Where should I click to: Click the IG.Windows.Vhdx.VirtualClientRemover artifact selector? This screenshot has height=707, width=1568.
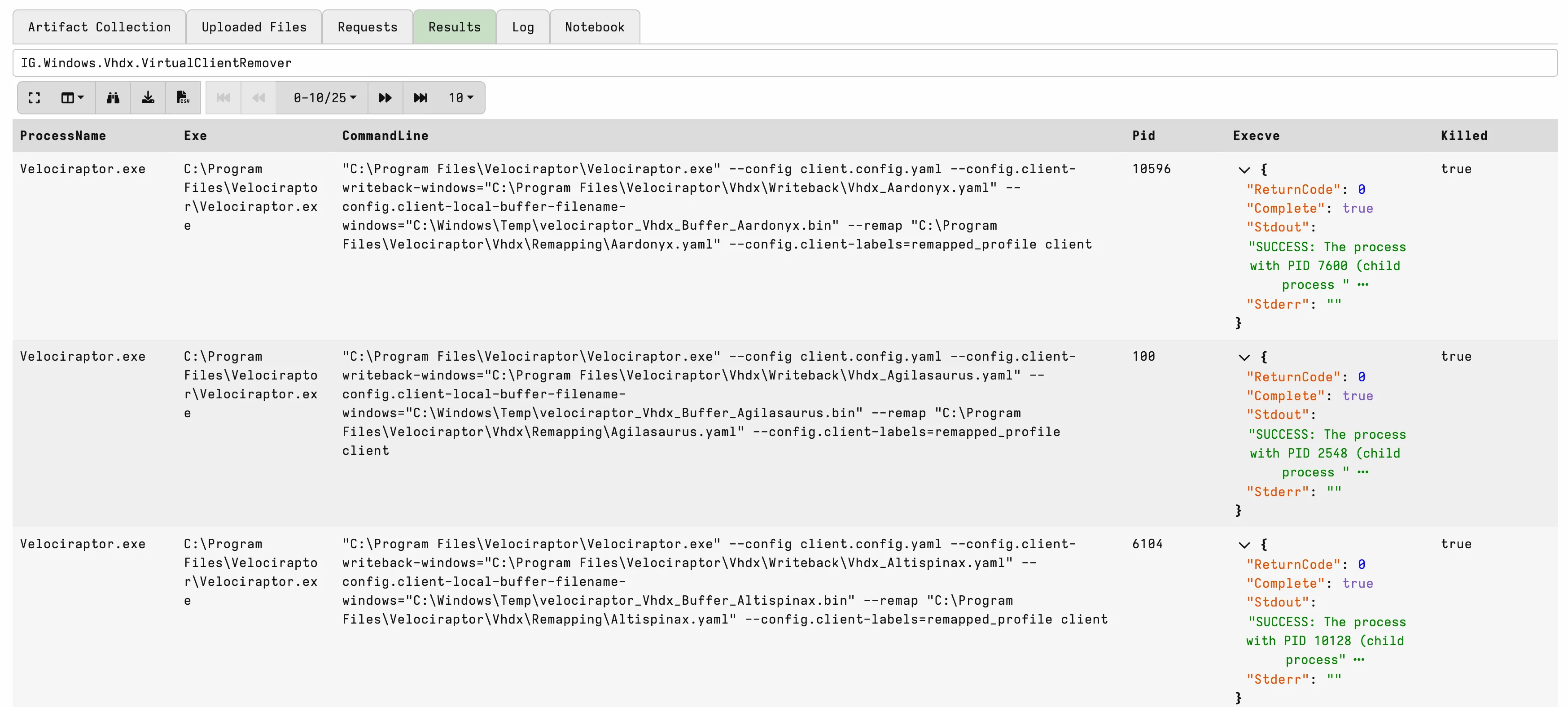[x=784, y=63]
